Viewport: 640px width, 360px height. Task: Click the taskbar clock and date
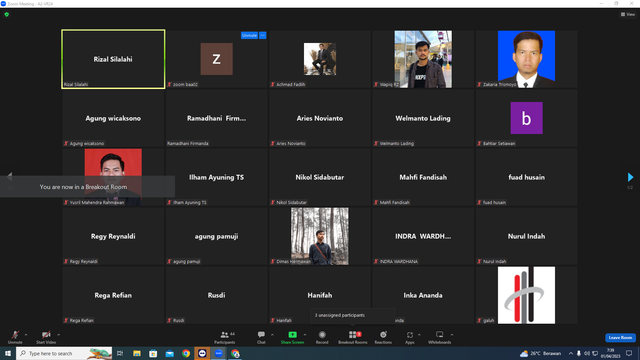(x=610, y=353)
